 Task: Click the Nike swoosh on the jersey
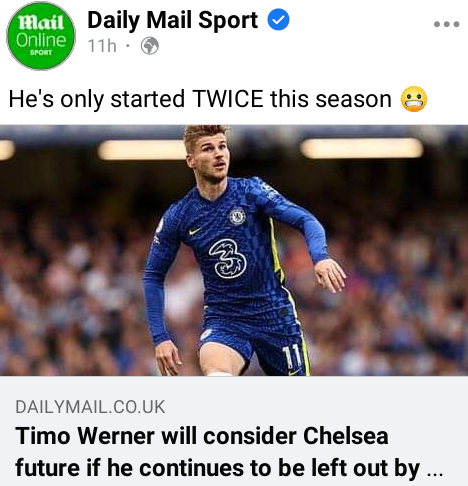click(x=195, y=231)
